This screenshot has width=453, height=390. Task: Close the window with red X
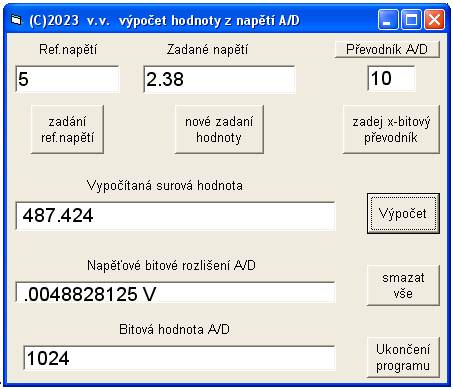[x=434, y=20]
